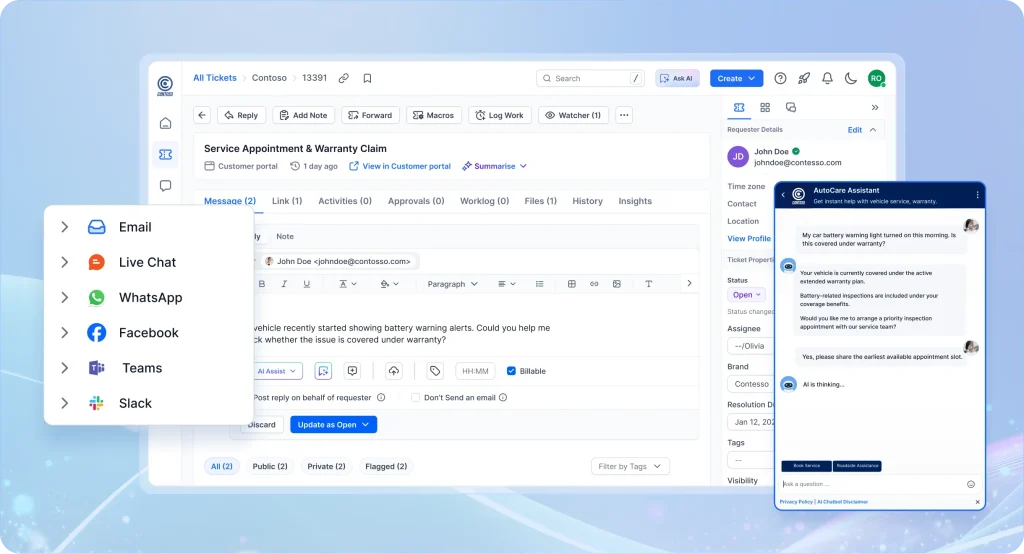Click Ask a question field in AutoCare chat
Screen dimensions: 1024x554
point(872,484)
